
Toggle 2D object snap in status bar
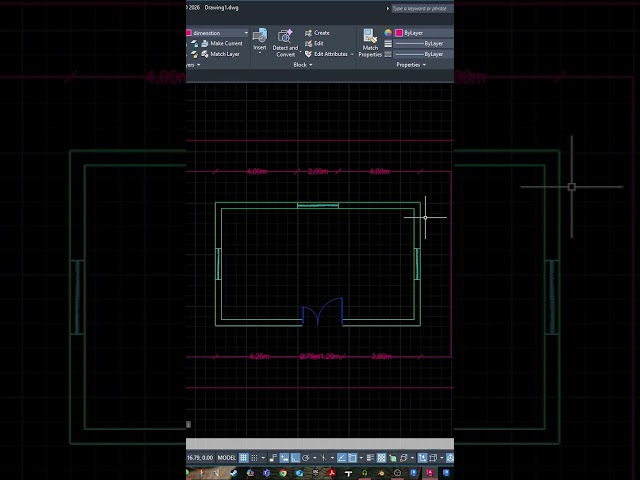coord(352,458)
